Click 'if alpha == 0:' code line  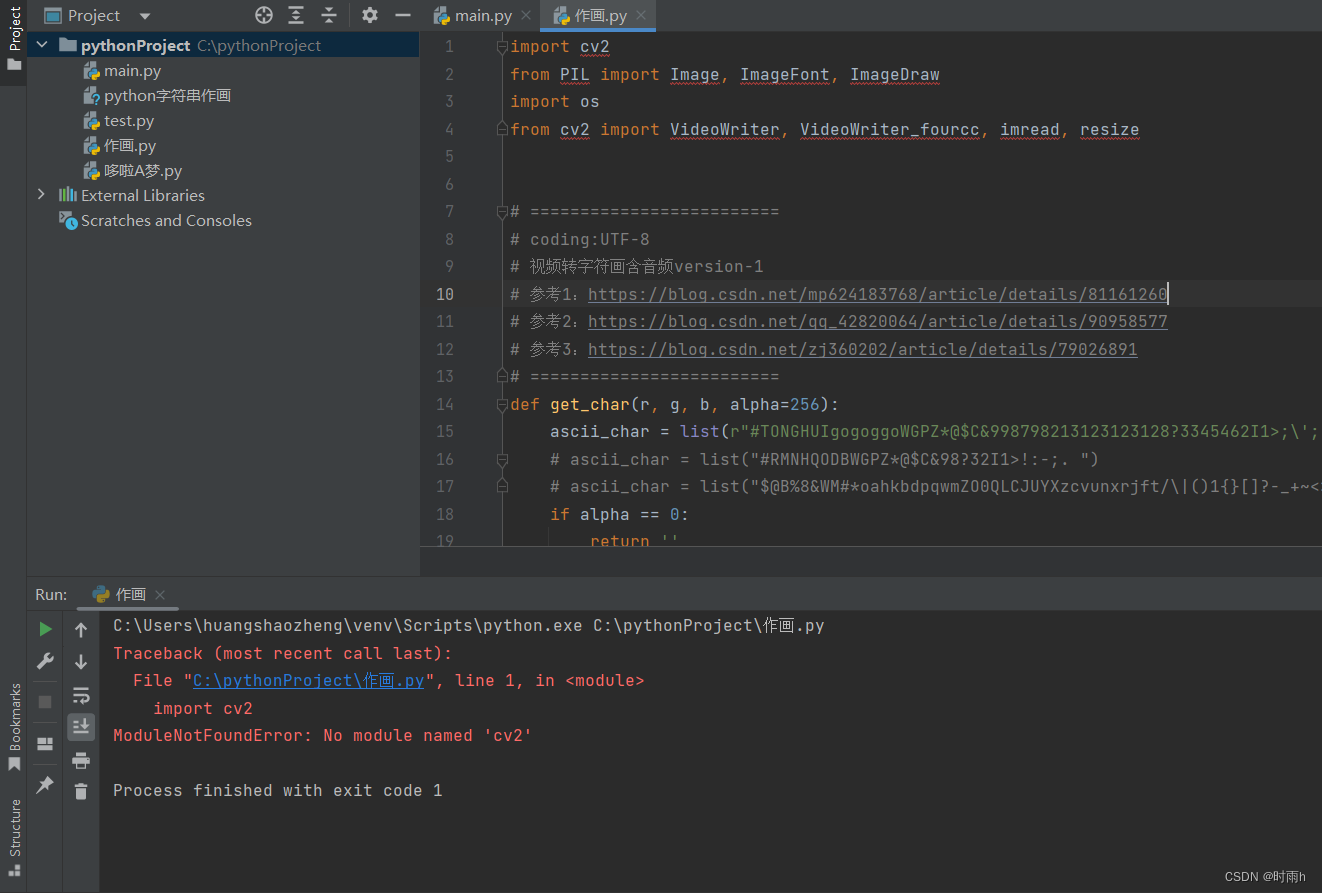(619, 514)
